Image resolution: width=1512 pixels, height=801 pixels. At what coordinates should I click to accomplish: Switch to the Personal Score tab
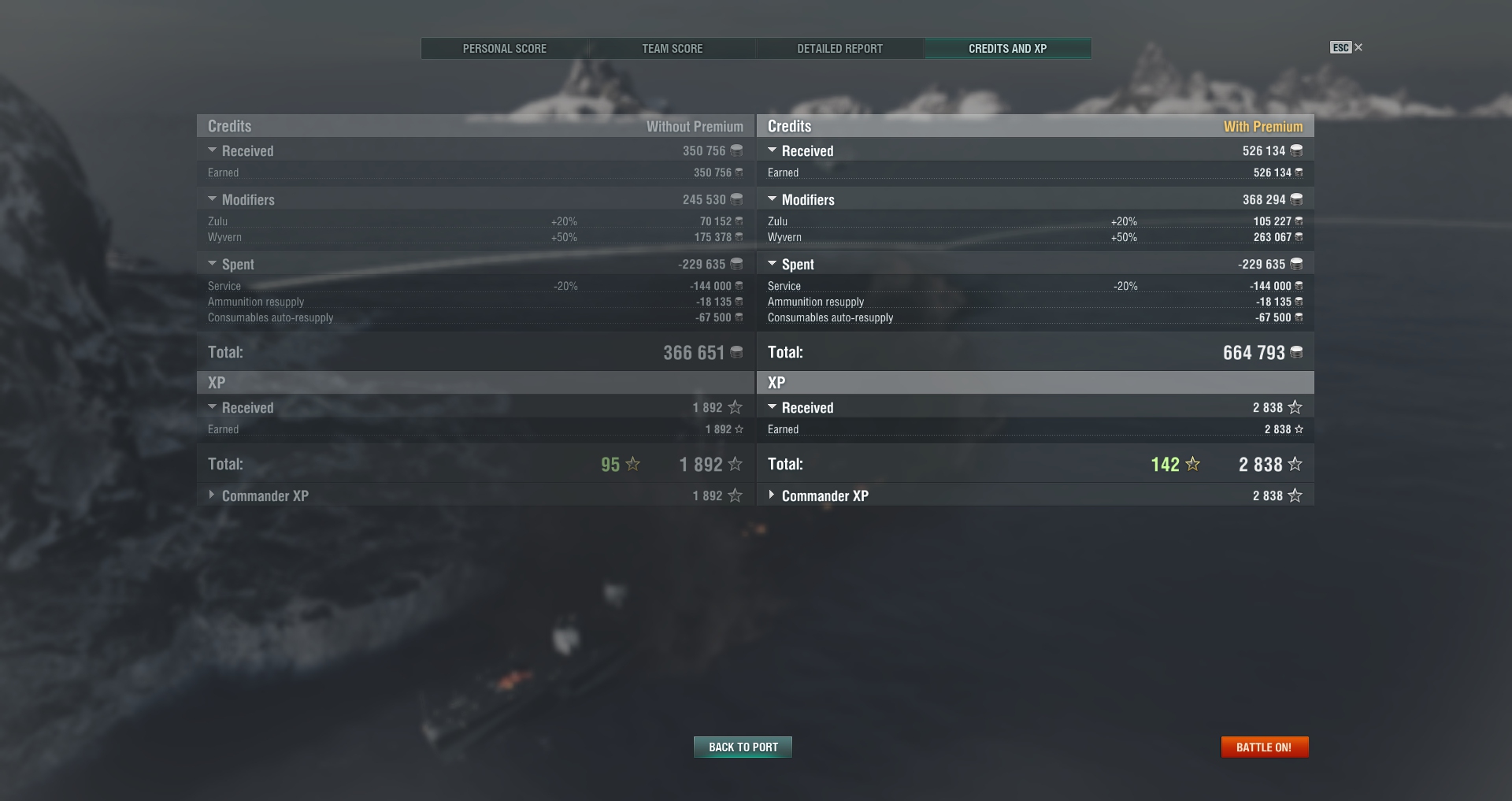(x=505, y=49)
